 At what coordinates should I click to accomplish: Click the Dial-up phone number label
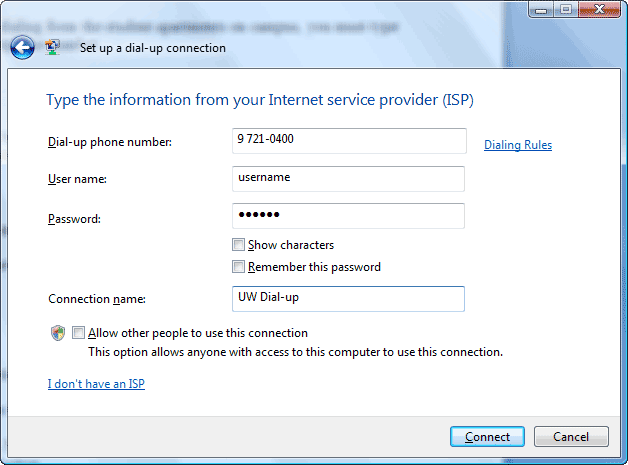click(110, 142)
